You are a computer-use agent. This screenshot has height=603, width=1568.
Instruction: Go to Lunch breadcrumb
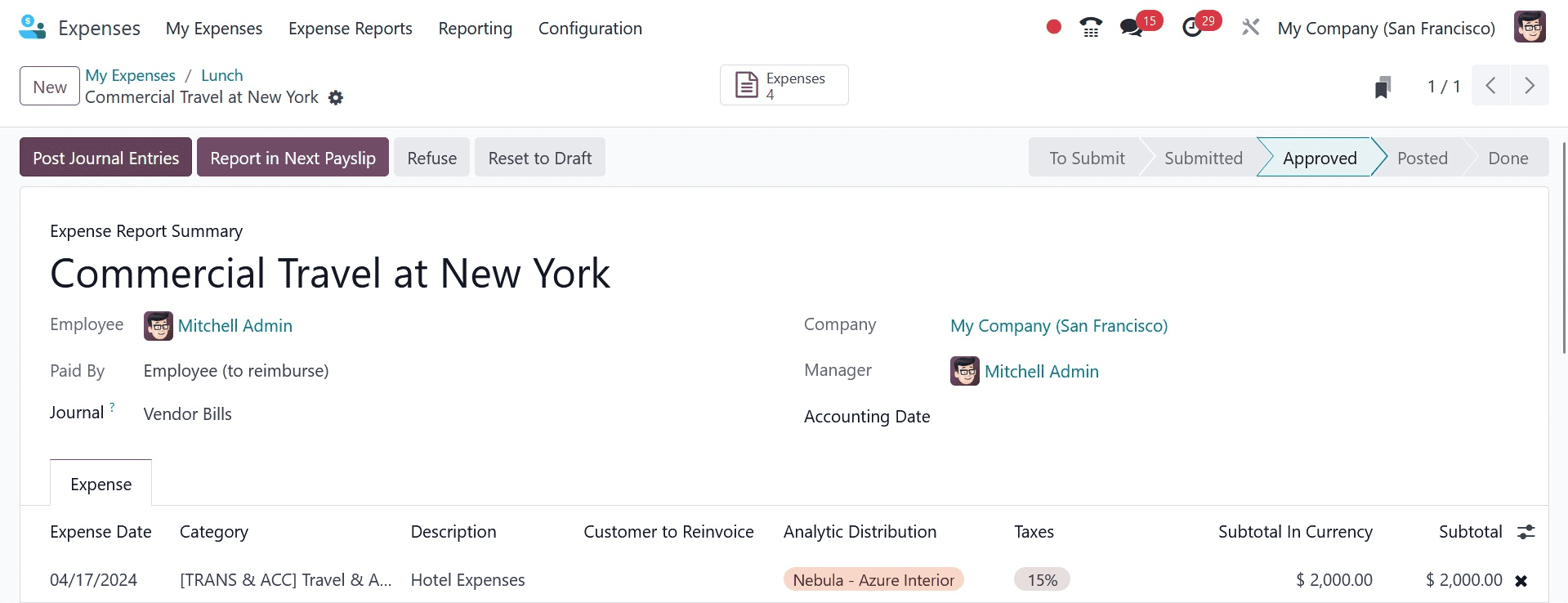[222, 75]
